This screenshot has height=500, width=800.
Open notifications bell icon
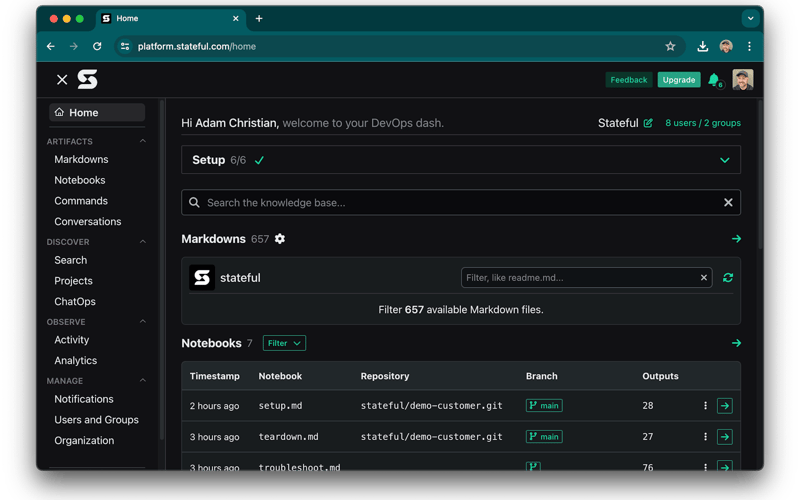(714, 80)
